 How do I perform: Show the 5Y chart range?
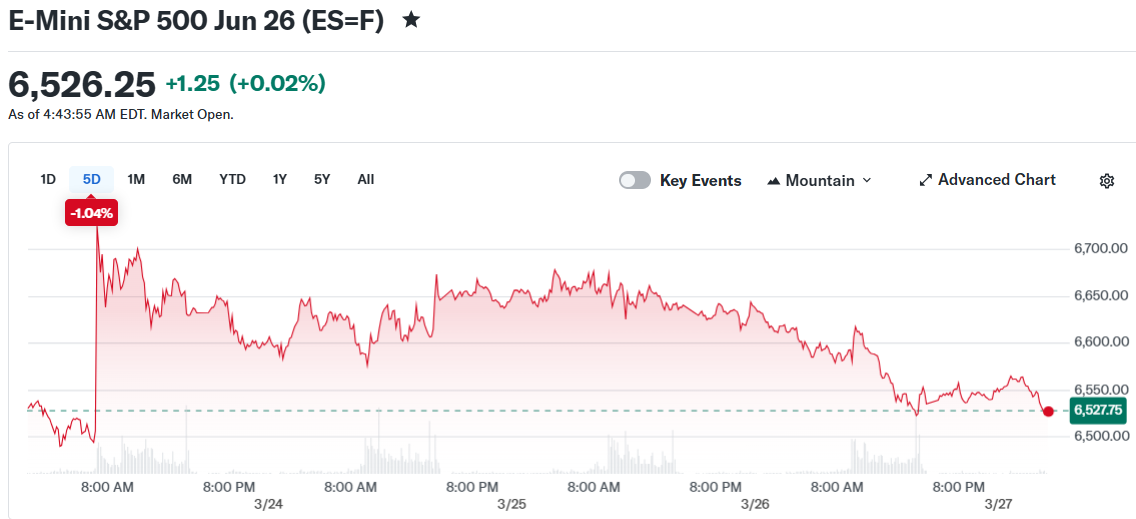322,180
